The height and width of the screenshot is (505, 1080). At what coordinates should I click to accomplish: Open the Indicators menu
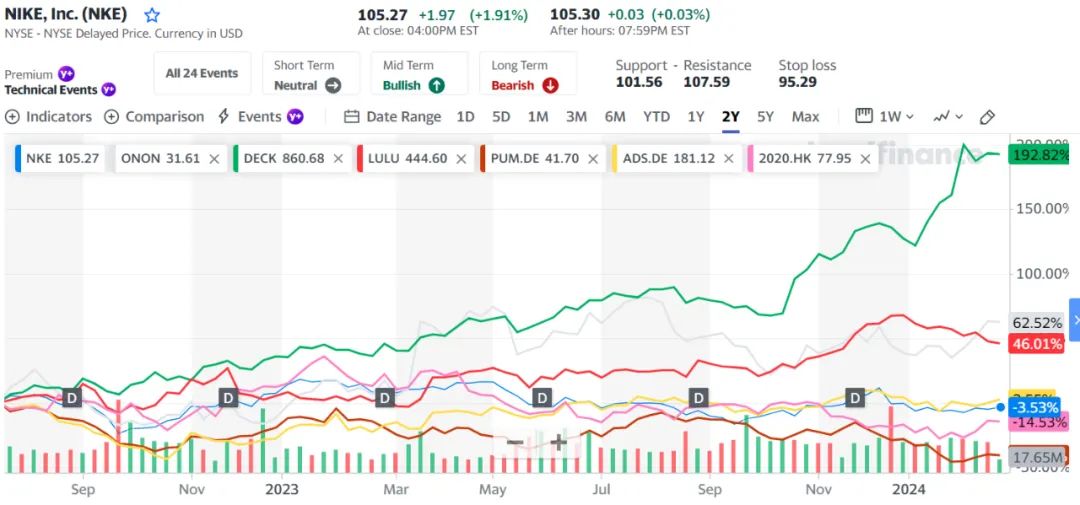49,117
